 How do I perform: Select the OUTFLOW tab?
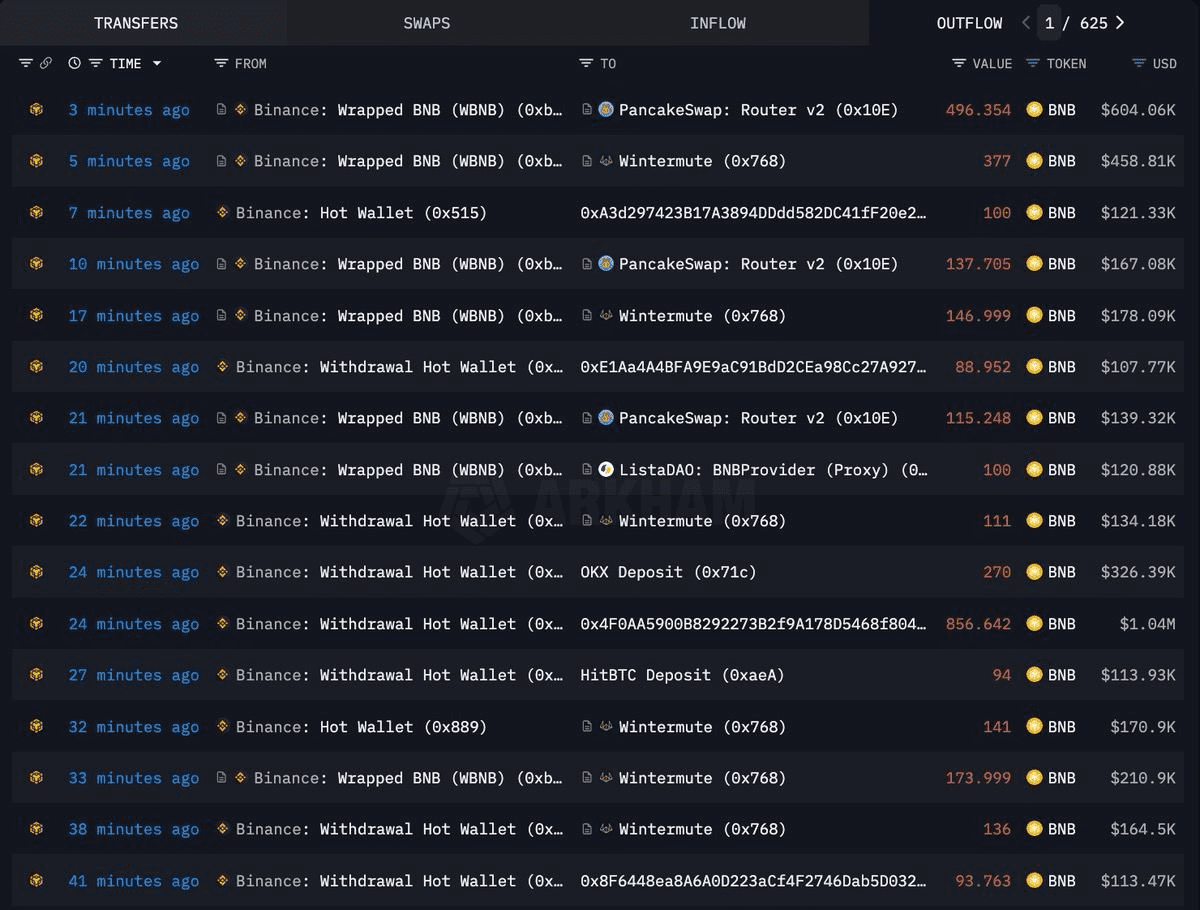968,22
